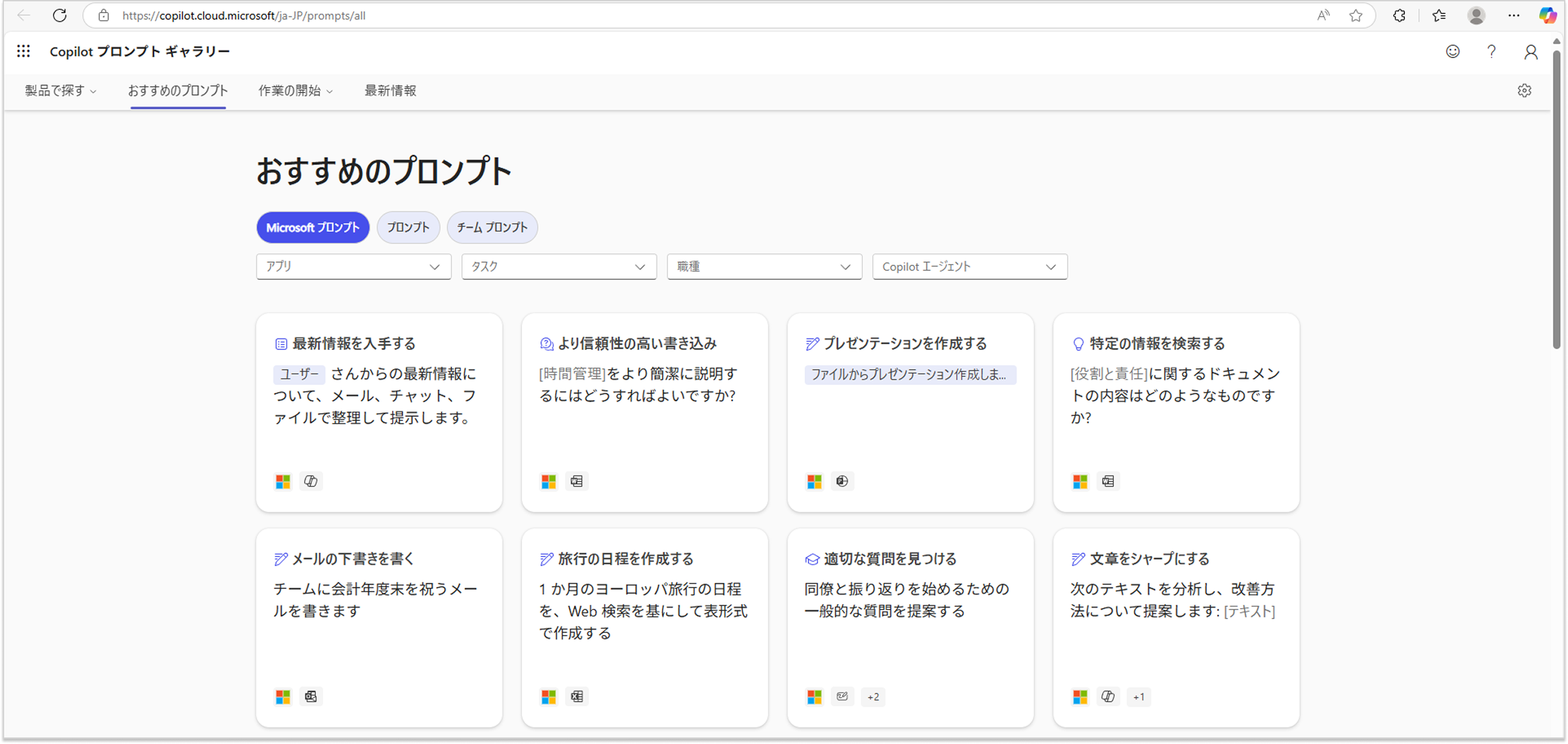Click the feedback smiley icon

(1453, 51)
